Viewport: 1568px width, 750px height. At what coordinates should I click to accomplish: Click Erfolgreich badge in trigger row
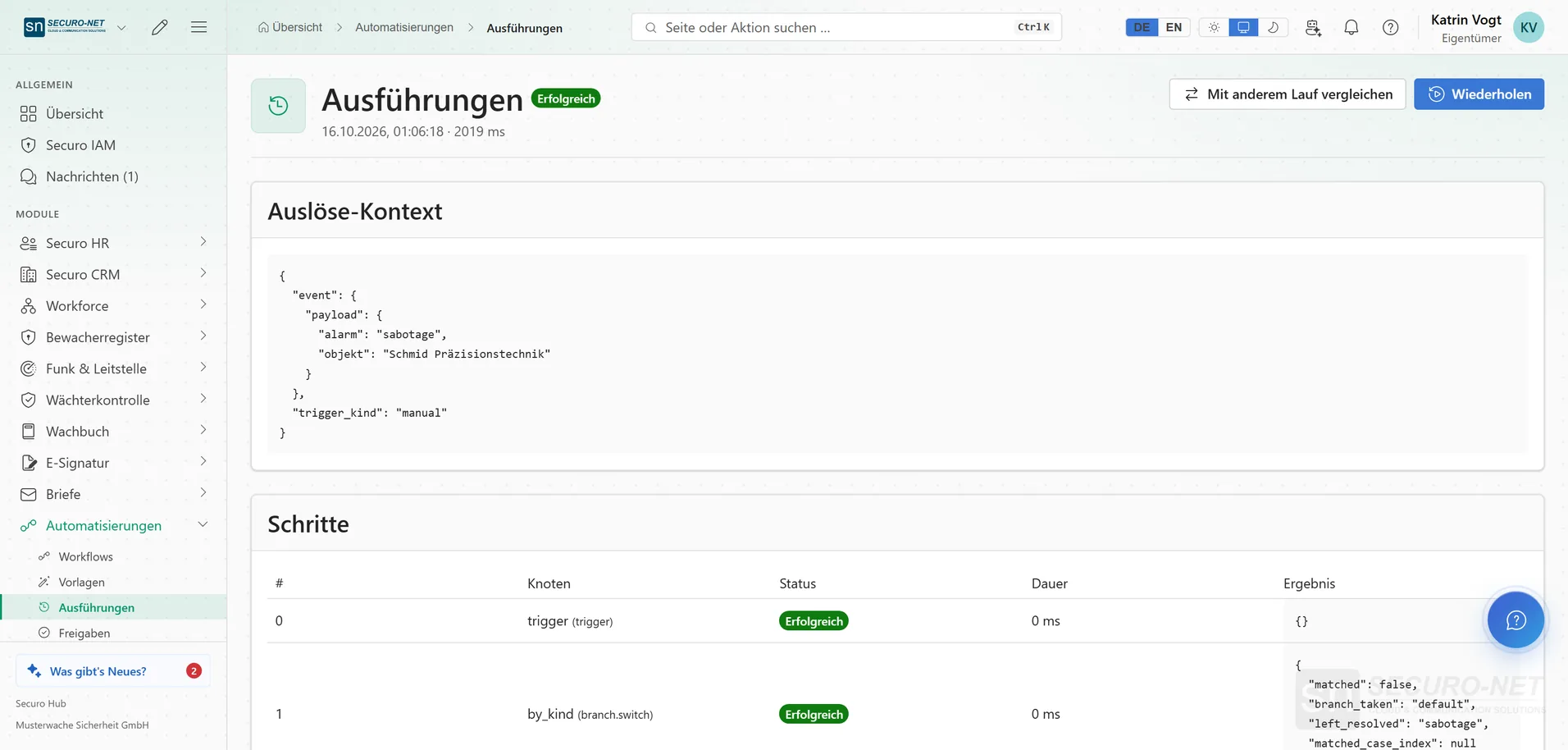(814, 621)
